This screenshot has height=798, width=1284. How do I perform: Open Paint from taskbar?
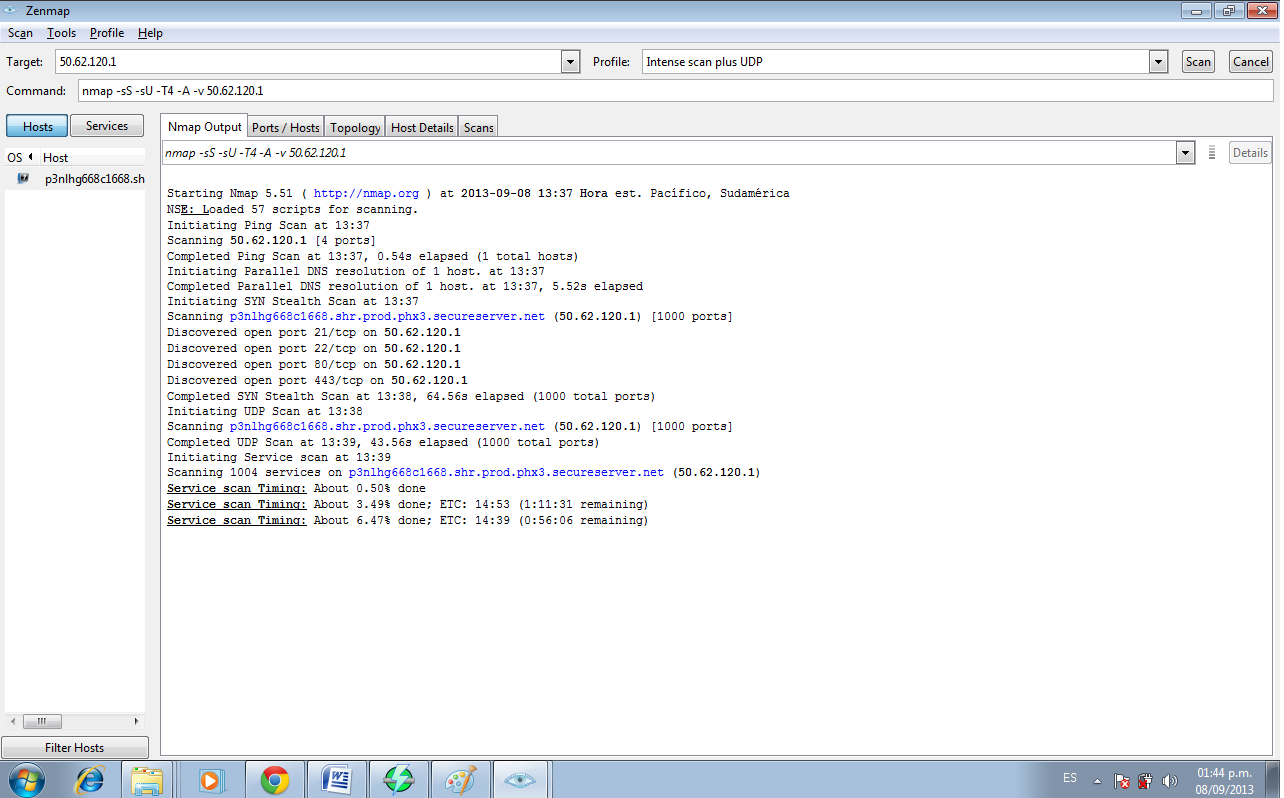click(460, 780)
